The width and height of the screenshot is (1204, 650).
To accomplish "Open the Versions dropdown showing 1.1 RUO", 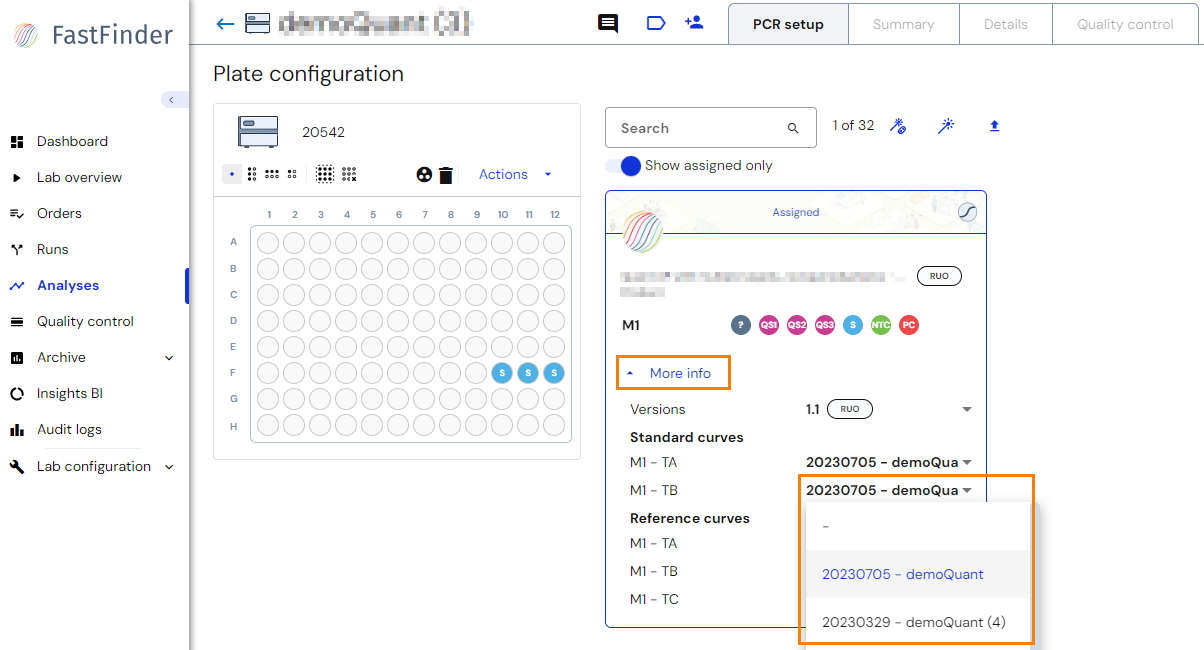I will point(966,408).
